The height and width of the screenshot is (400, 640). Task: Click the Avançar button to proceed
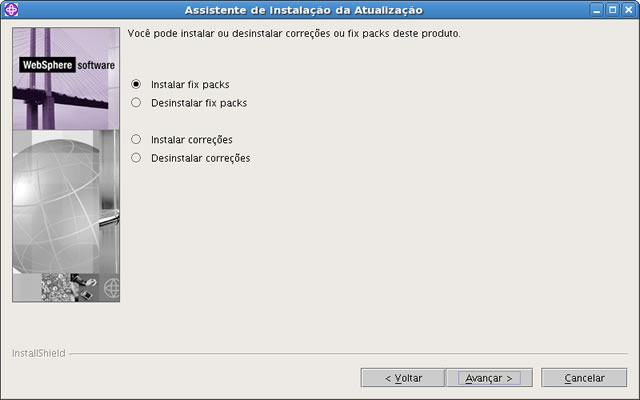pos(489,378)
